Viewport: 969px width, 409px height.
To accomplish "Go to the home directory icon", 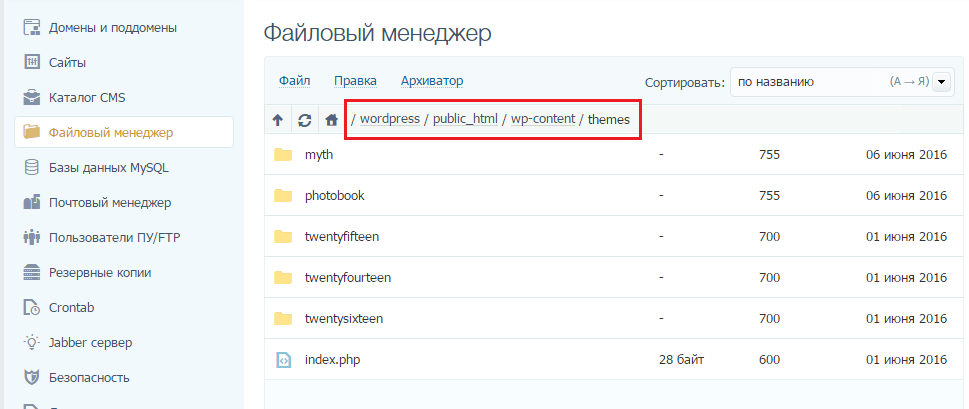I will [x=331, y=120].
